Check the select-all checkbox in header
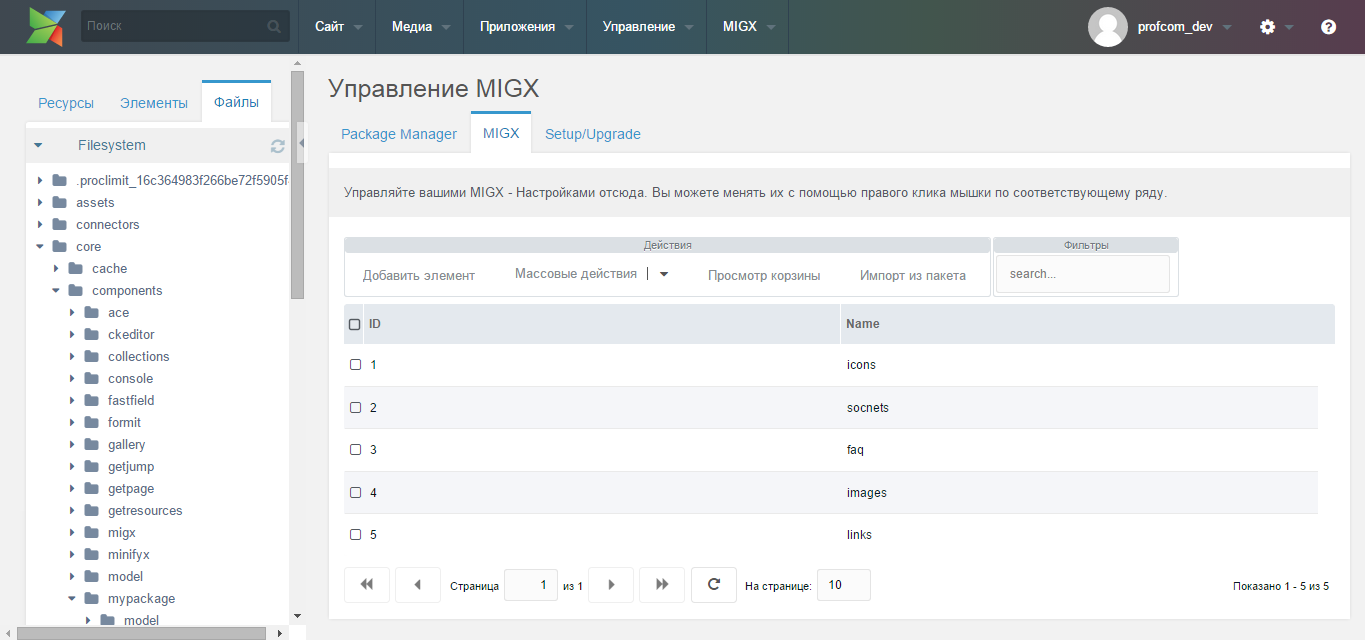Viewport: 1365px width, 640px height. point(354,324)
